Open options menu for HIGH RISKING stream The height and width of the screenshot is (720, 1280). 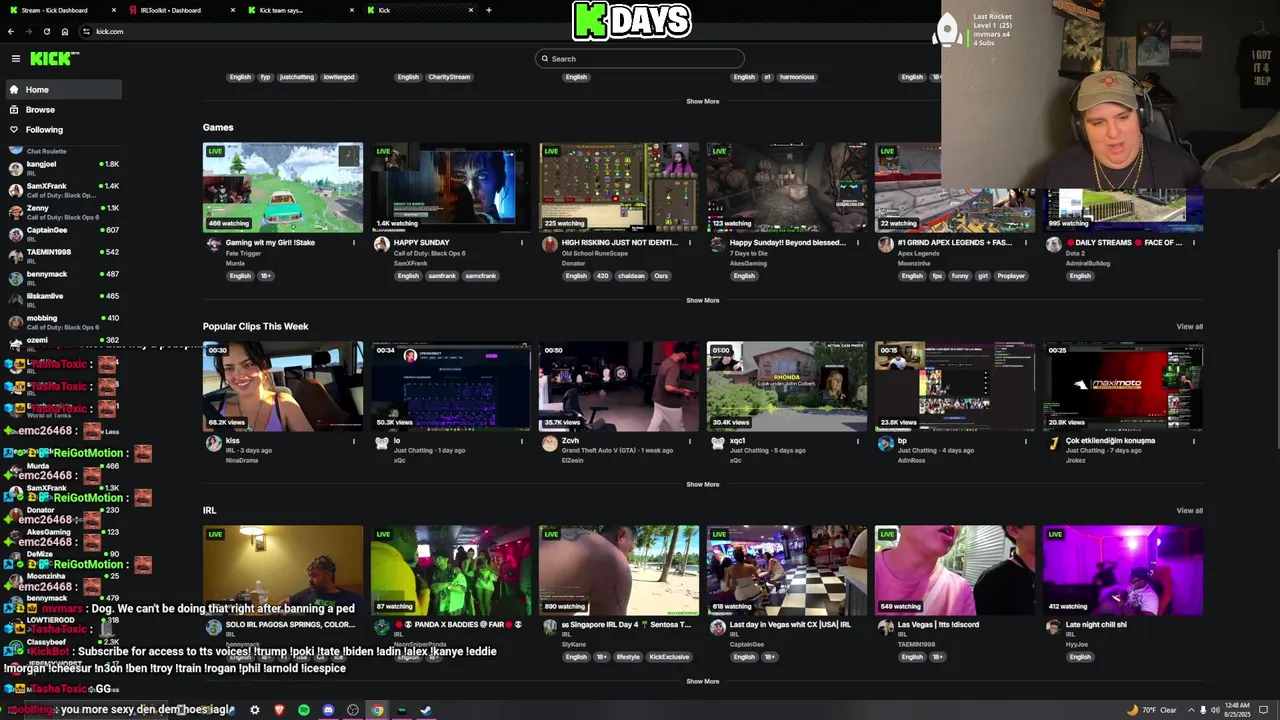(x=689, y=242)
